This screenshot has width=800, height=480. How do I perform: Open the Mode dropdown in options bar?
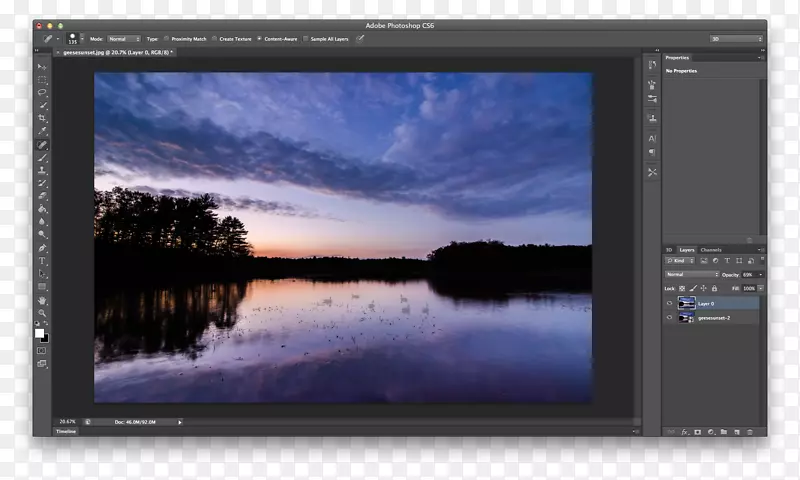coord(124,38)
